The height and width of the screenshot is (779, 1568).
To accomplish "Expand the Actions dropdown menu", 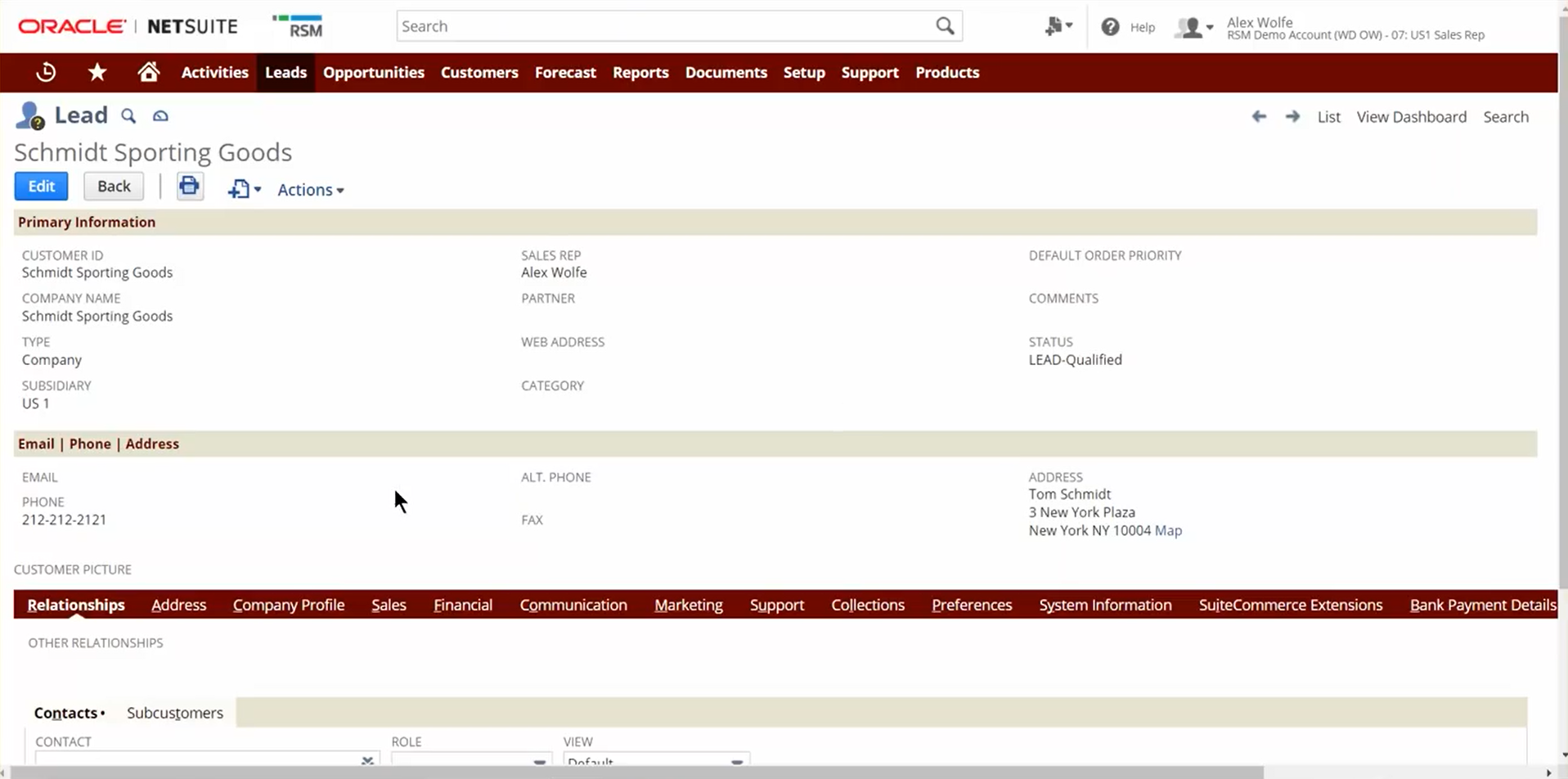I will click(310, 190).
